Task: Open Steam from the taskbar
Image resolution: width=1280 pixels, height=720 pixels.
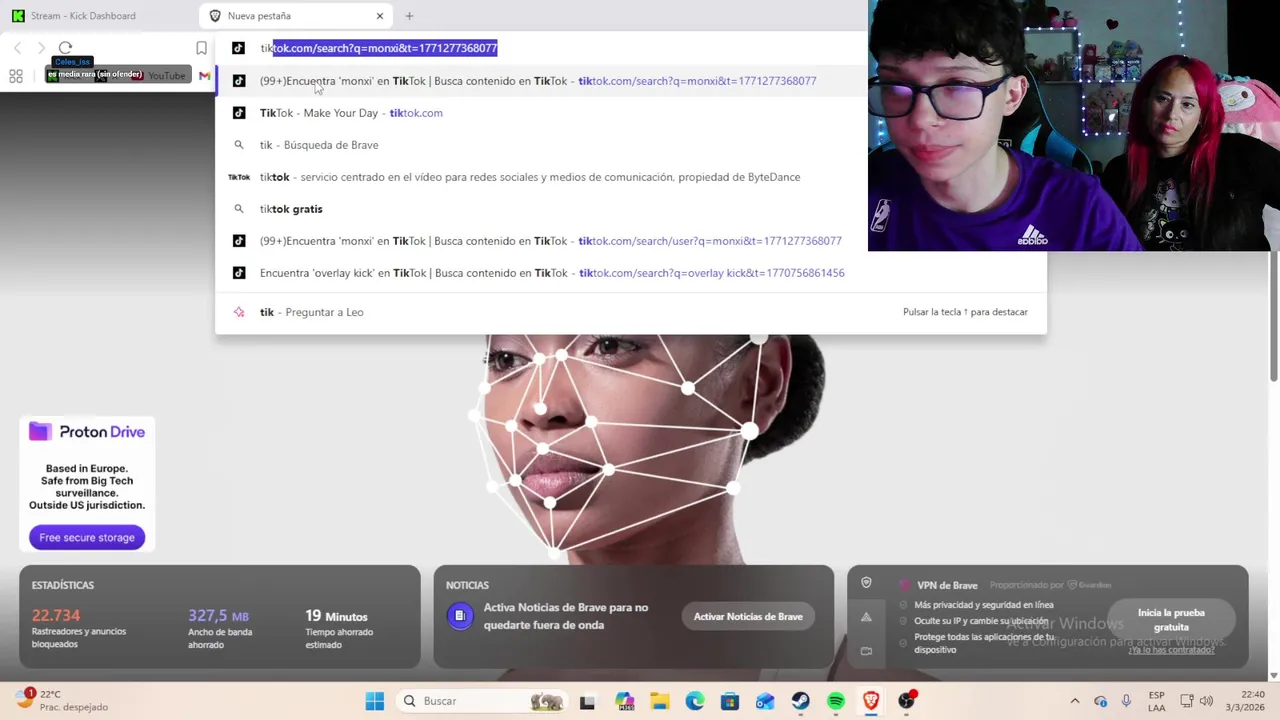Action: [x=800, y=701]
